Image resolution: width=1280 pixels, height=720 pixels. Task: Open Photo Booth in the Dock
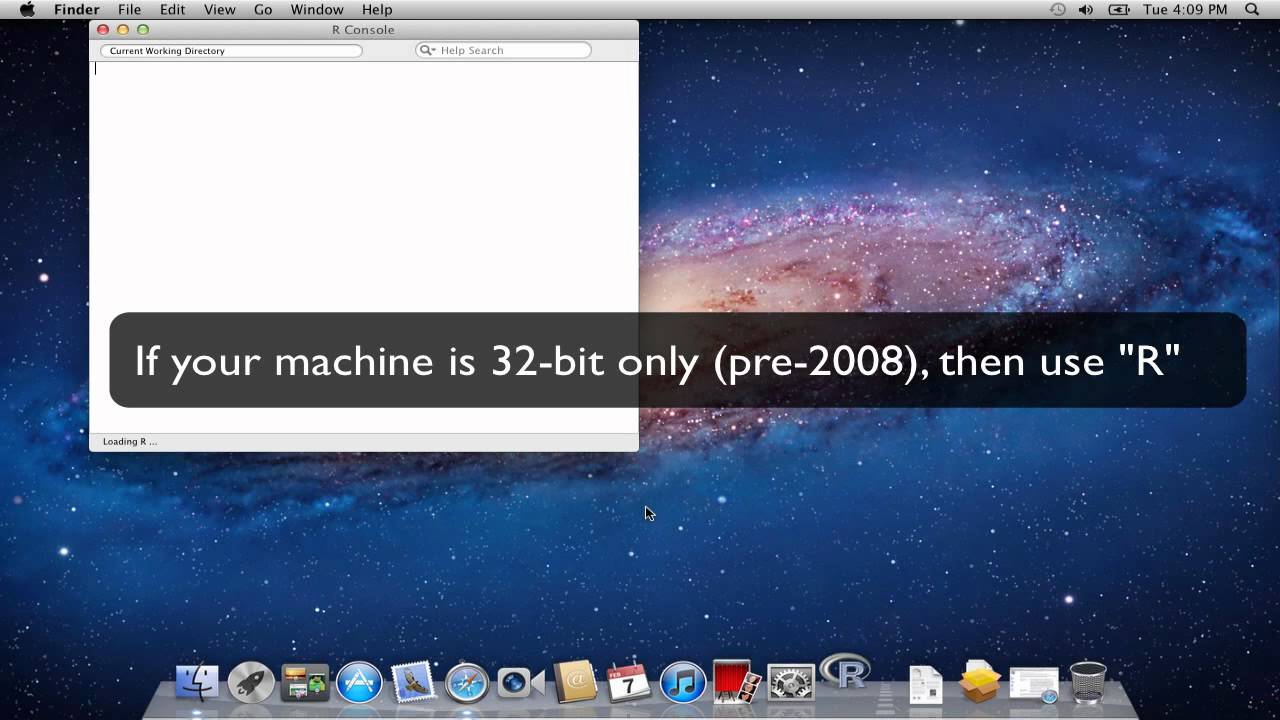737,682
